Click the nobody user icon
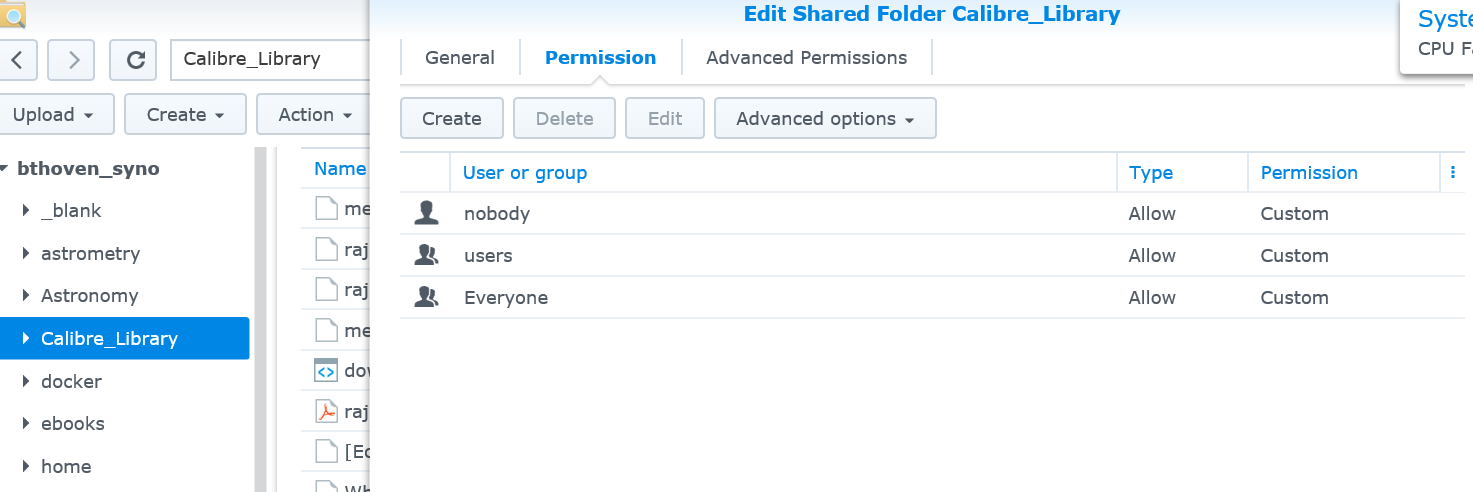Viewport: 1473px width, 492px height. click(x=427, y=213)
